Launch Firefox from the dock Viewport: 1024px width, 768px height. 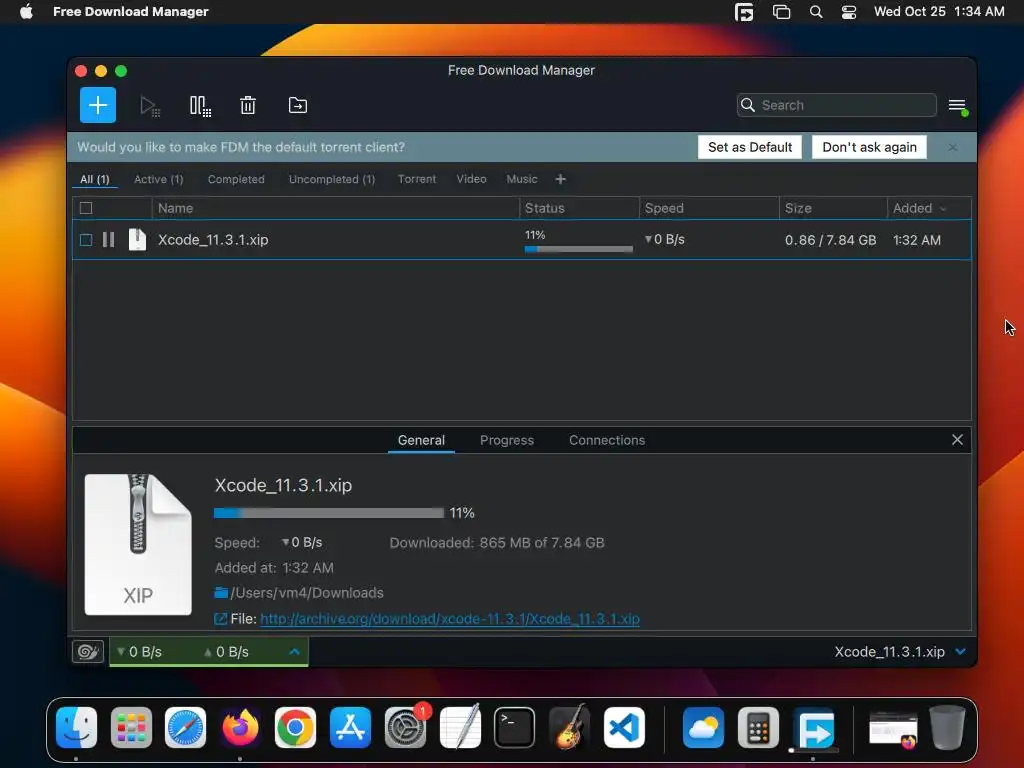point(240,728)
